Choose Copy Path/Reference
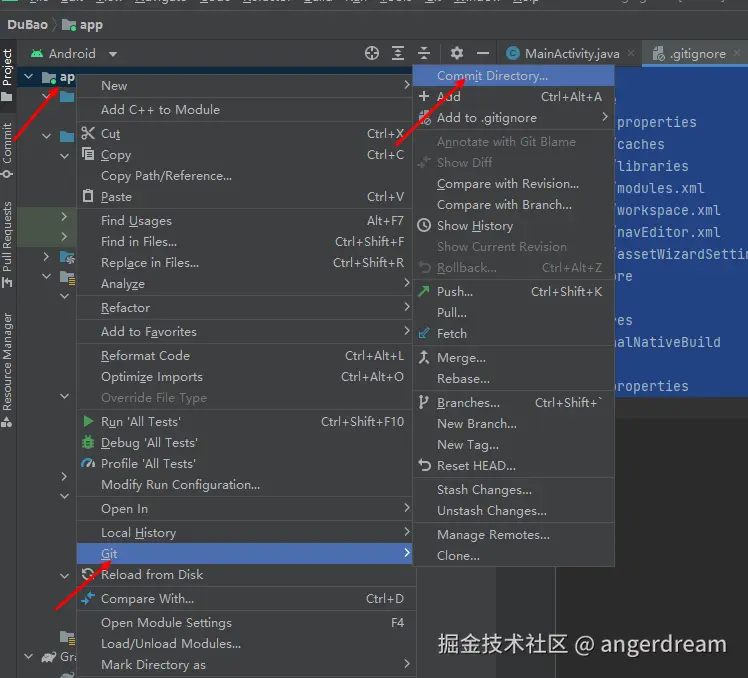The width and height of the screenshot is (748, 678). pyautogui.click(x=244, y=176)
